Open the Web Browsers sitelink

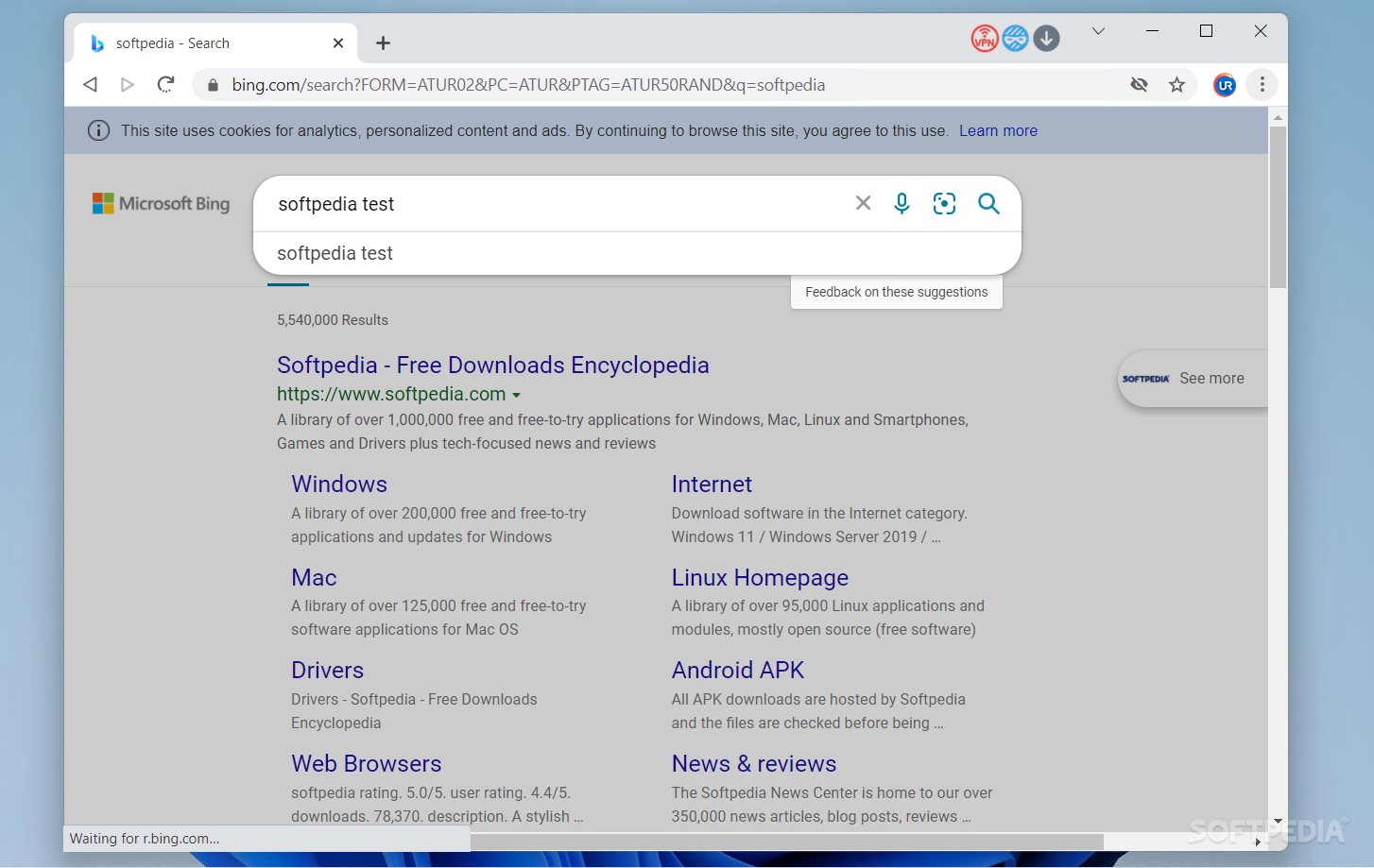click(367, 763)
